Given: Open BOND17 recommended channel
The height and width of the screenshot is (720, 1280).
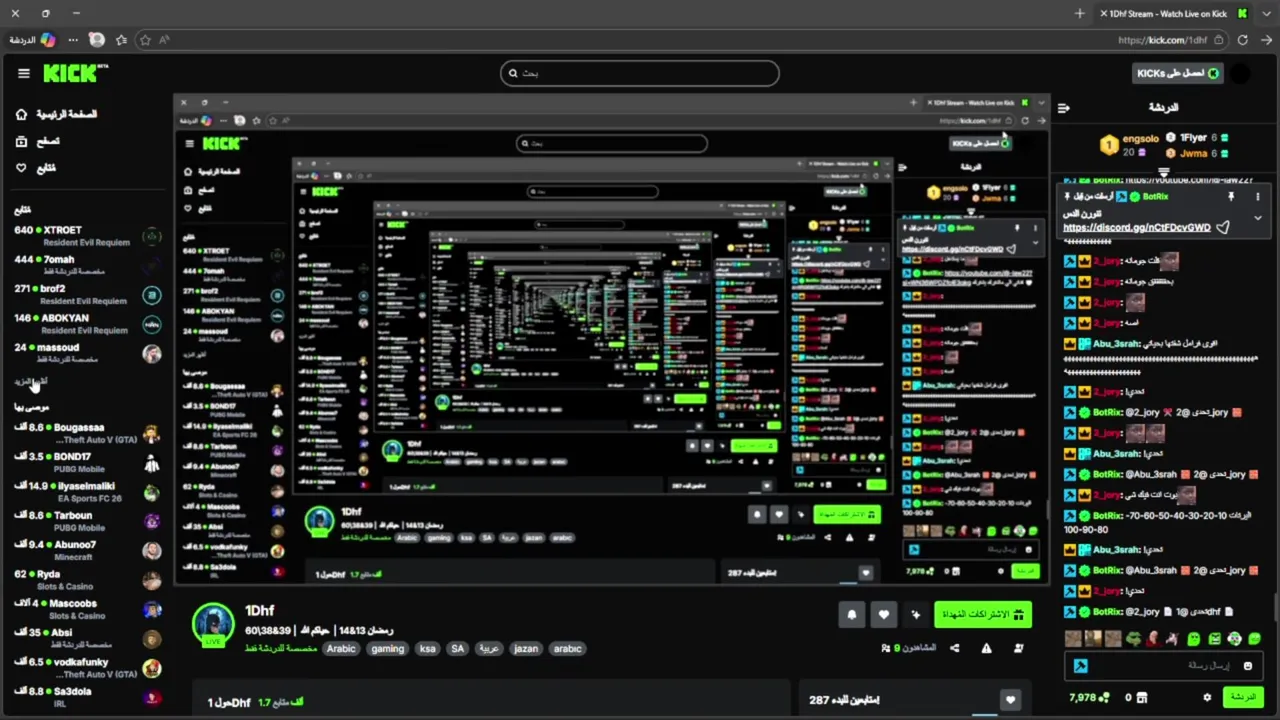Looking at the screenshot, I should click(x=87, y=462).
